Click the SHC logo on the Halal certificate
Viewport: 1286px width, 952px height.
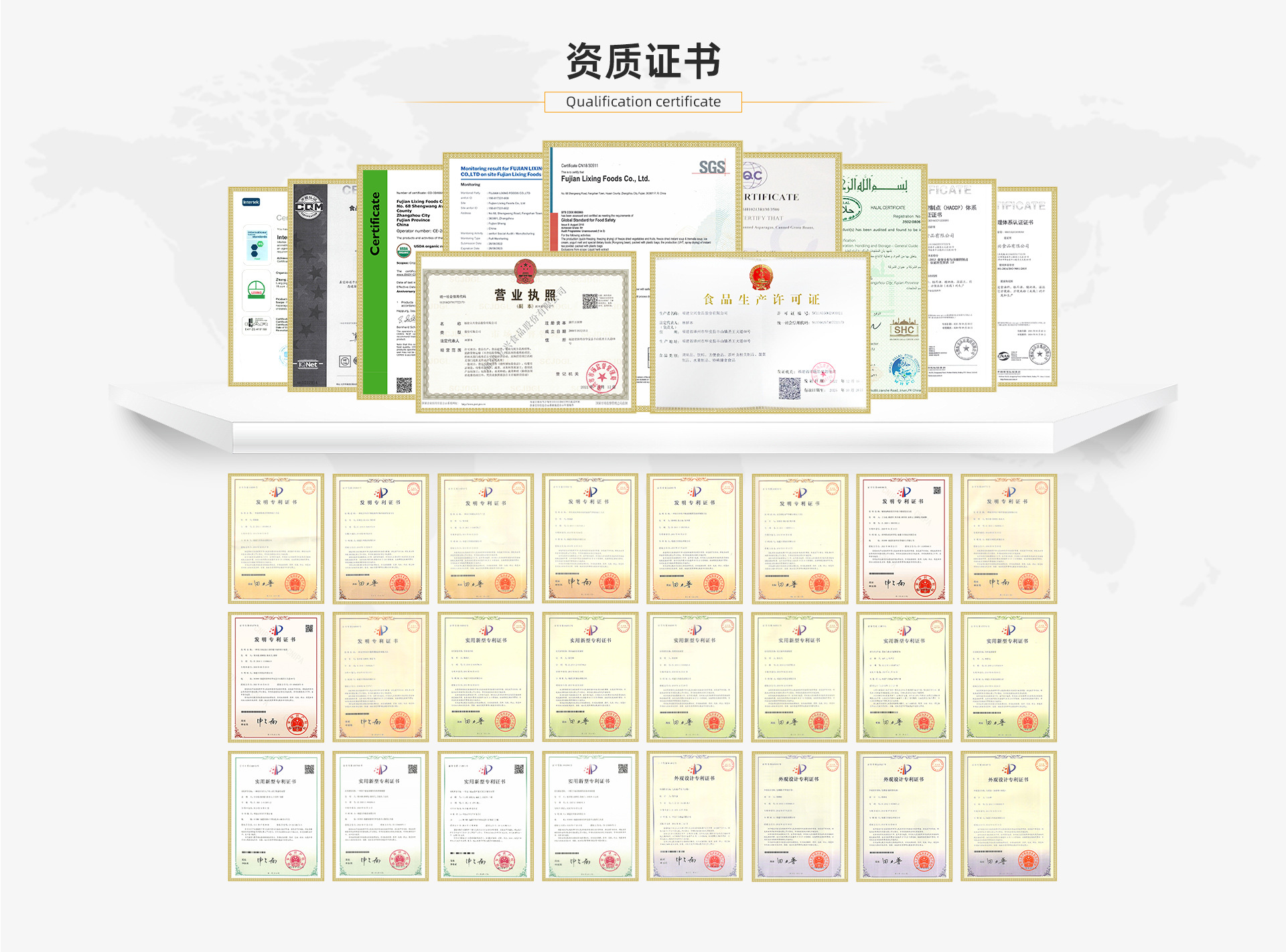[x=904, y=329]
